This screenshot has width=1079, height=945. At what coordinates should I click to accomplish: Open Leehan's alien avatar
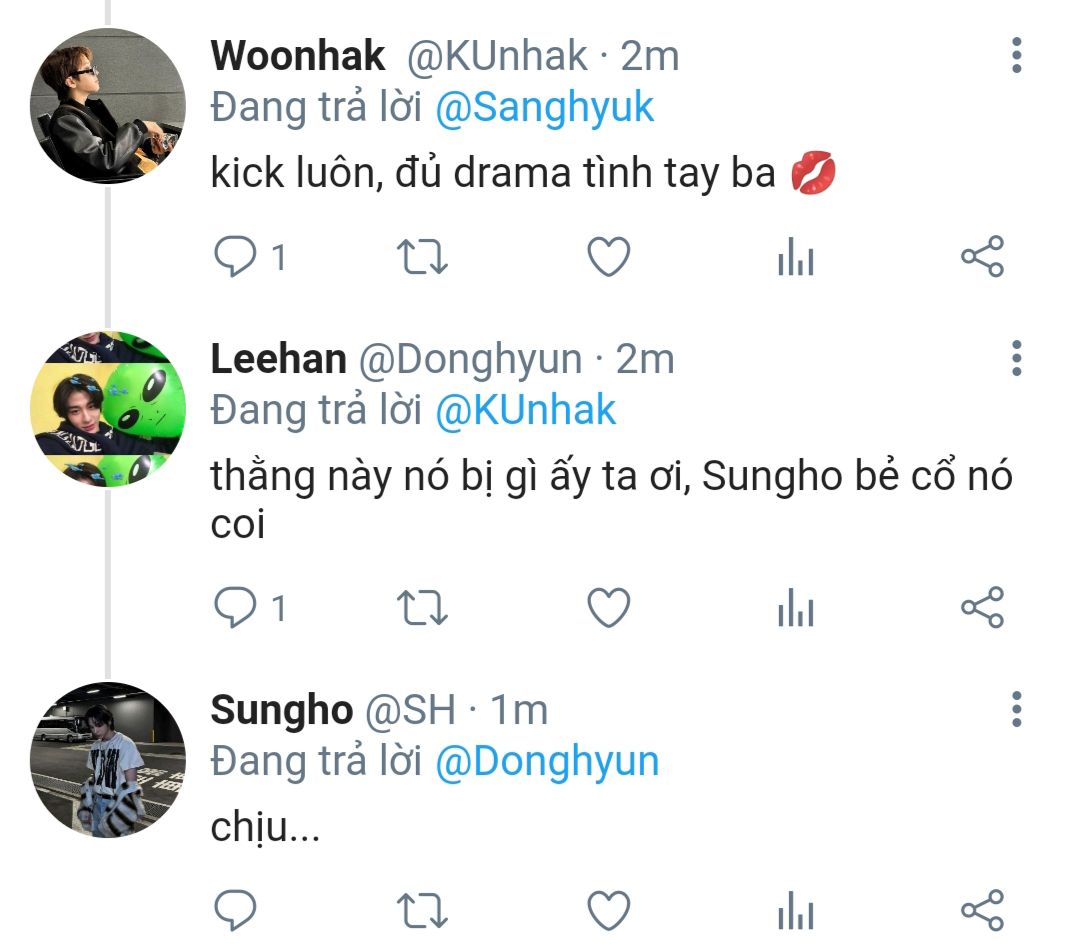(108, 409)
